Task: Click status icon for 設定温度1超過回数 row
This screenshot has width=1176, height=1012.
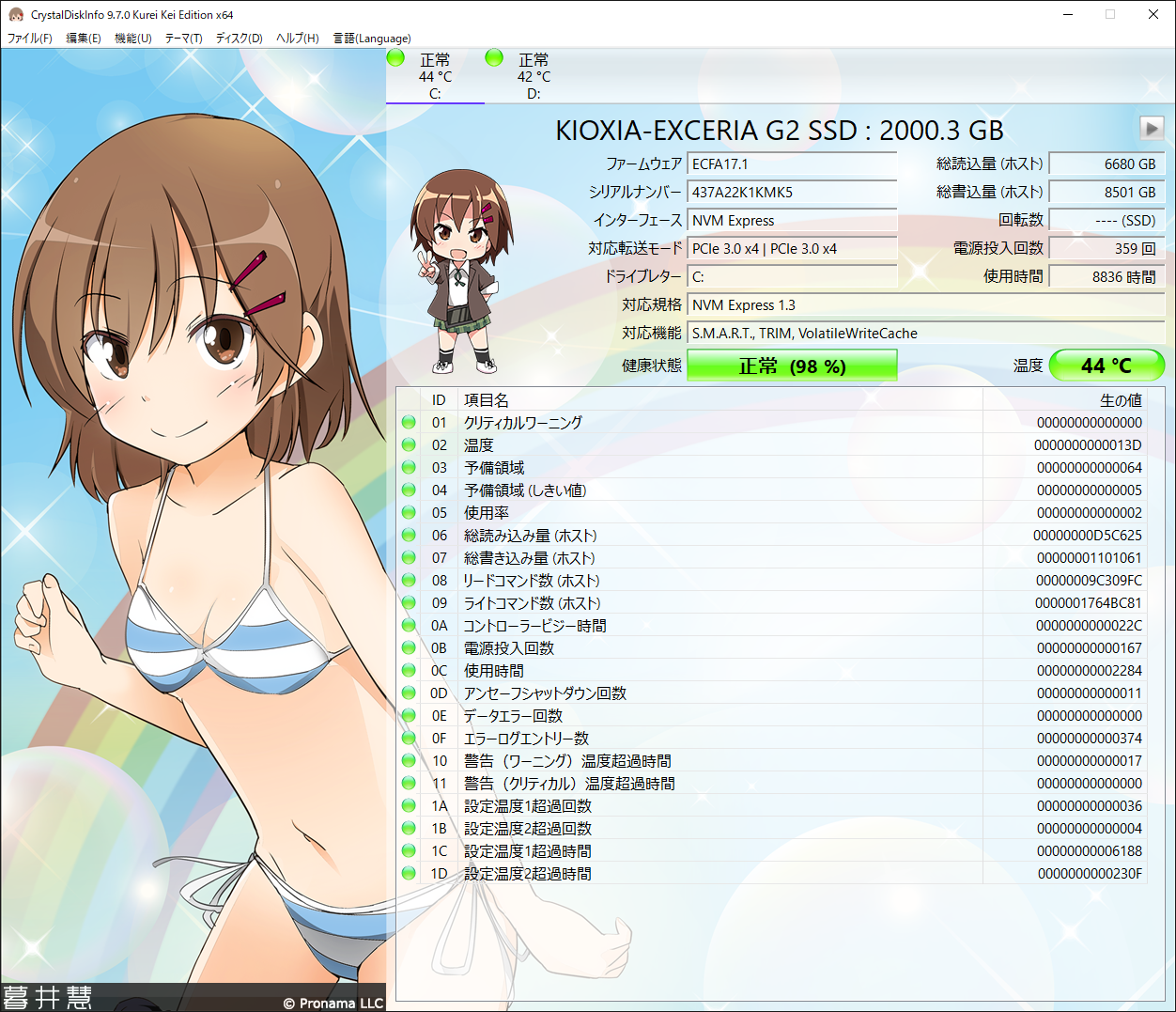Action: 409,805
